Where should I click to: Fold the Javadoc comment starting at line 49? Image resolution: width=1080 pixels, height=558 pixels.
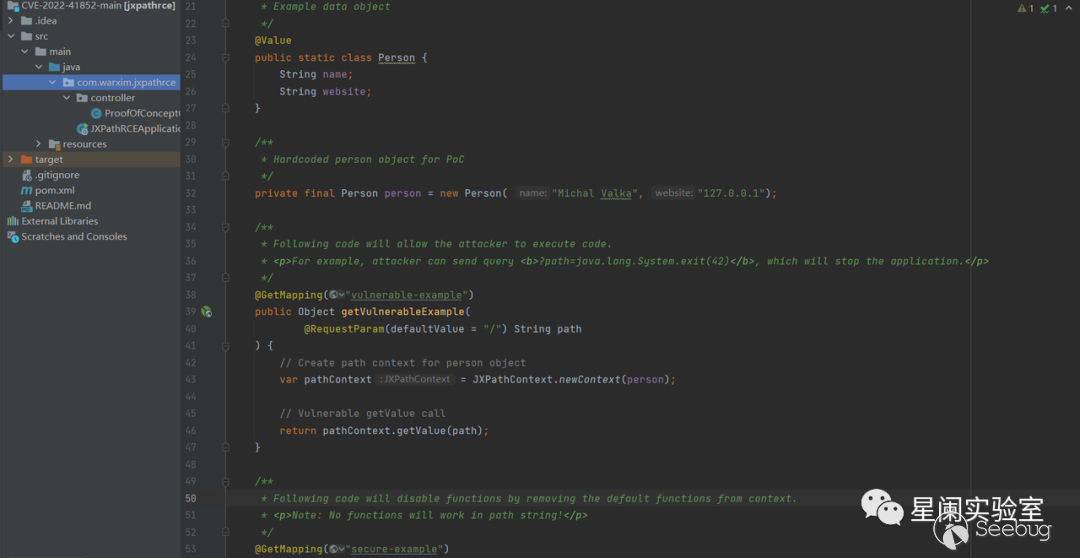click(226, 482)
